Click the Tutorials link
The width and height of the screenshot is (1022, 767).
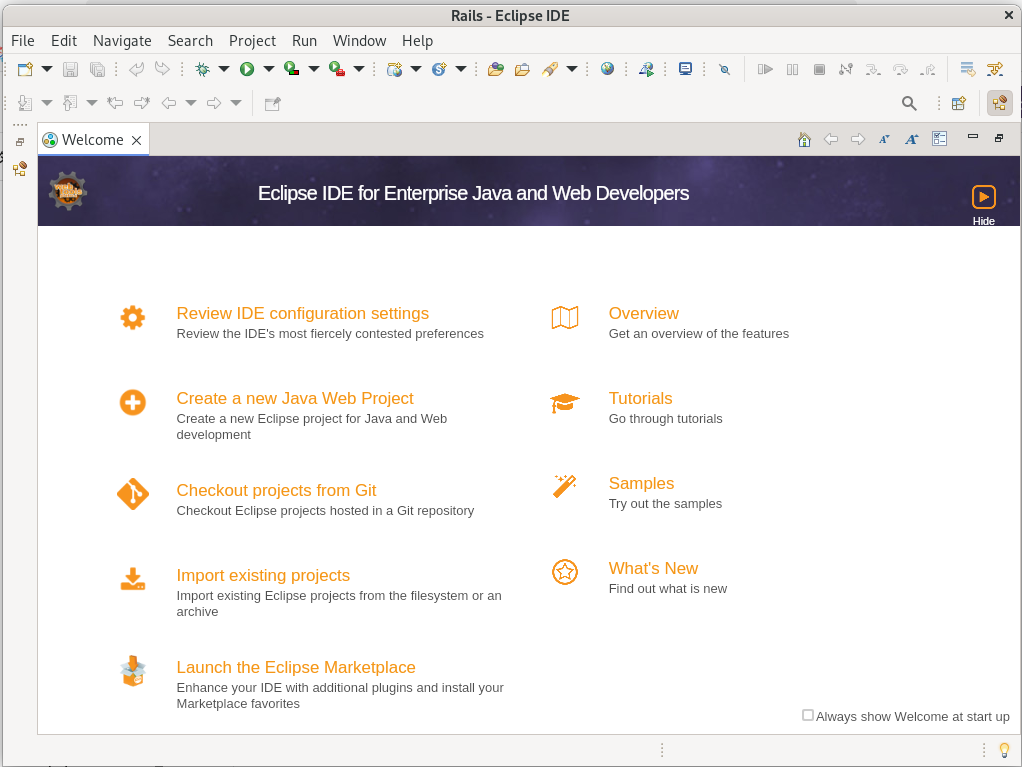(640, 398)
